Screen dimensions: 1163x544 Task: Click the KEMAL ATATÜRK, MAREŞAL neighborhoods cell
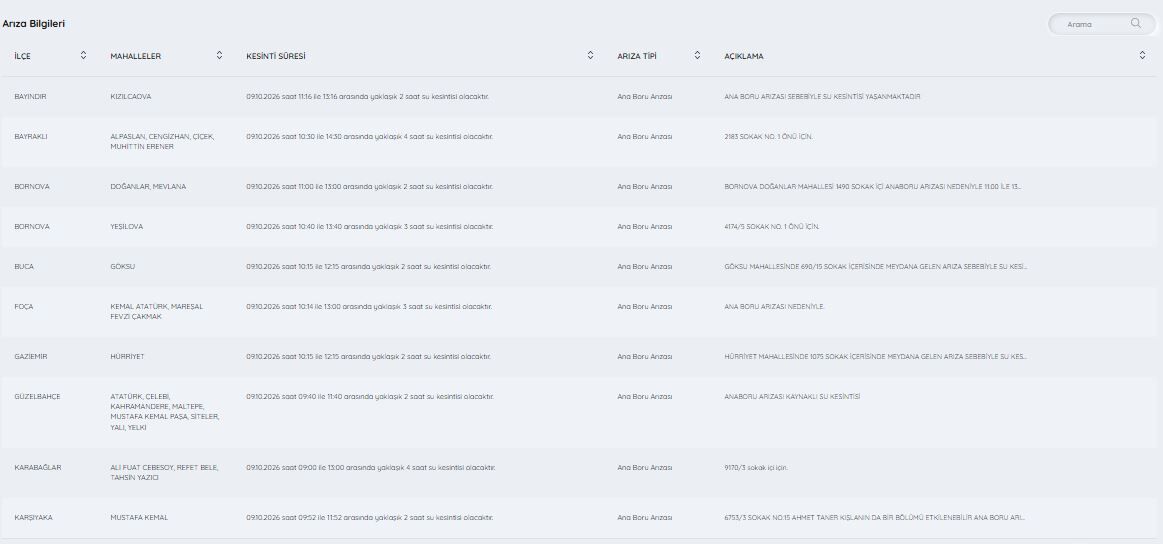(157, 312)
